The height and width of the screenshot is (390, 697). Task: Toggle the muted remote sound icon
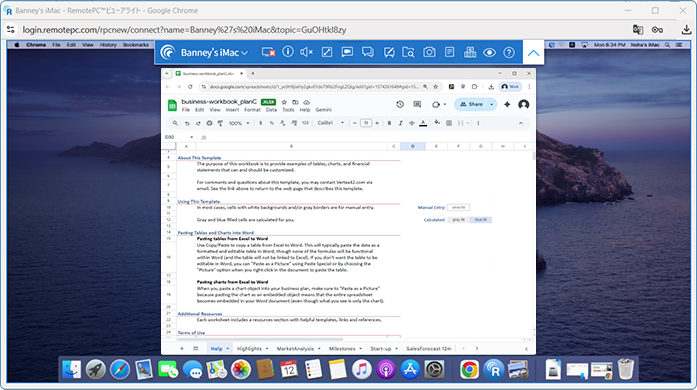[306, 52]
